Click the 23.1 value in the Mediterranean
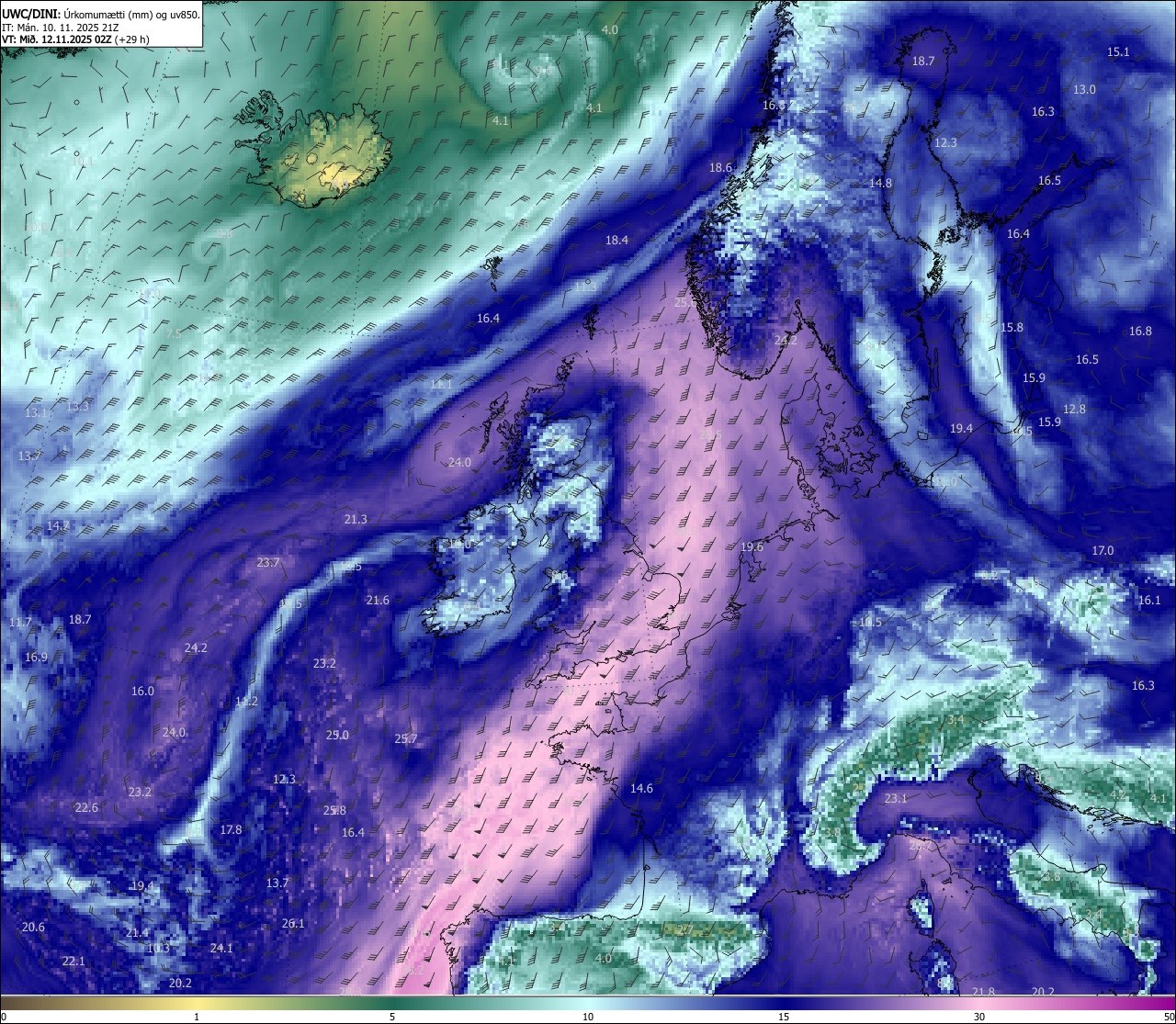 click(896, 799)
